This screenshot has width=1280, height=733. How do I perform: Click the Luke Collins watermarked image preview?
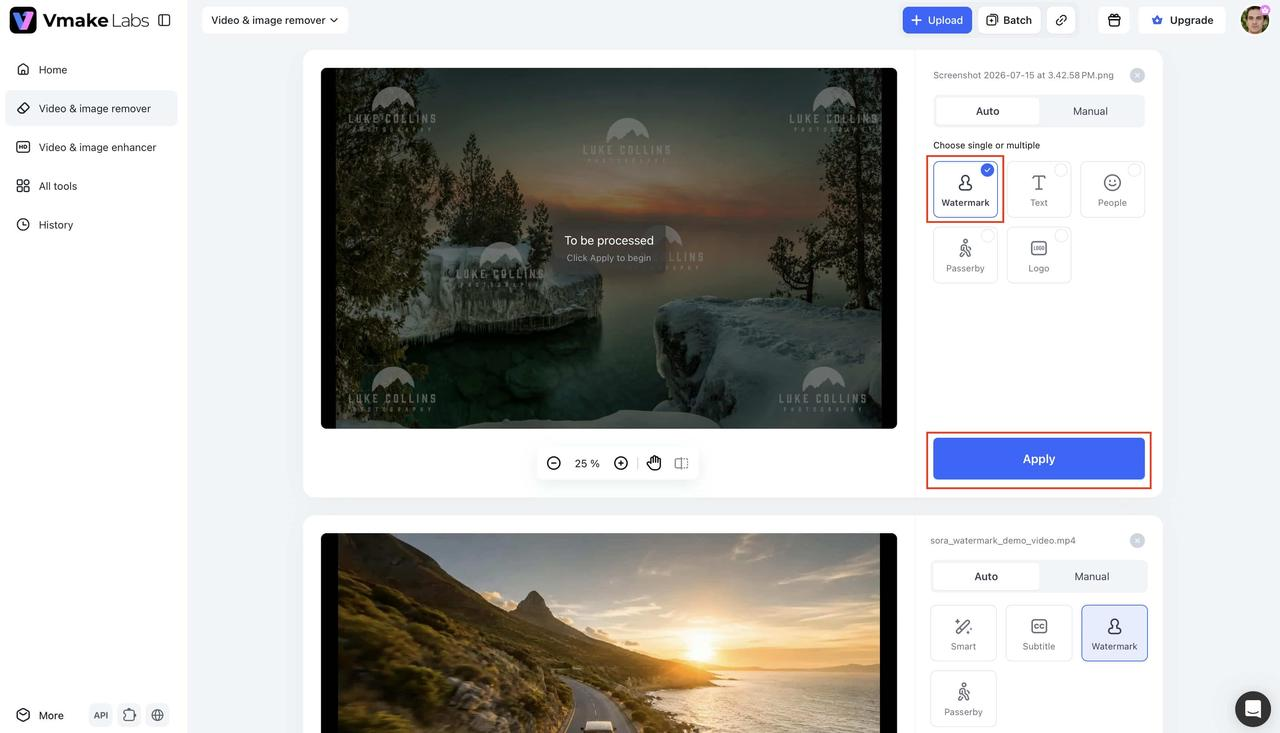[609, 248]
